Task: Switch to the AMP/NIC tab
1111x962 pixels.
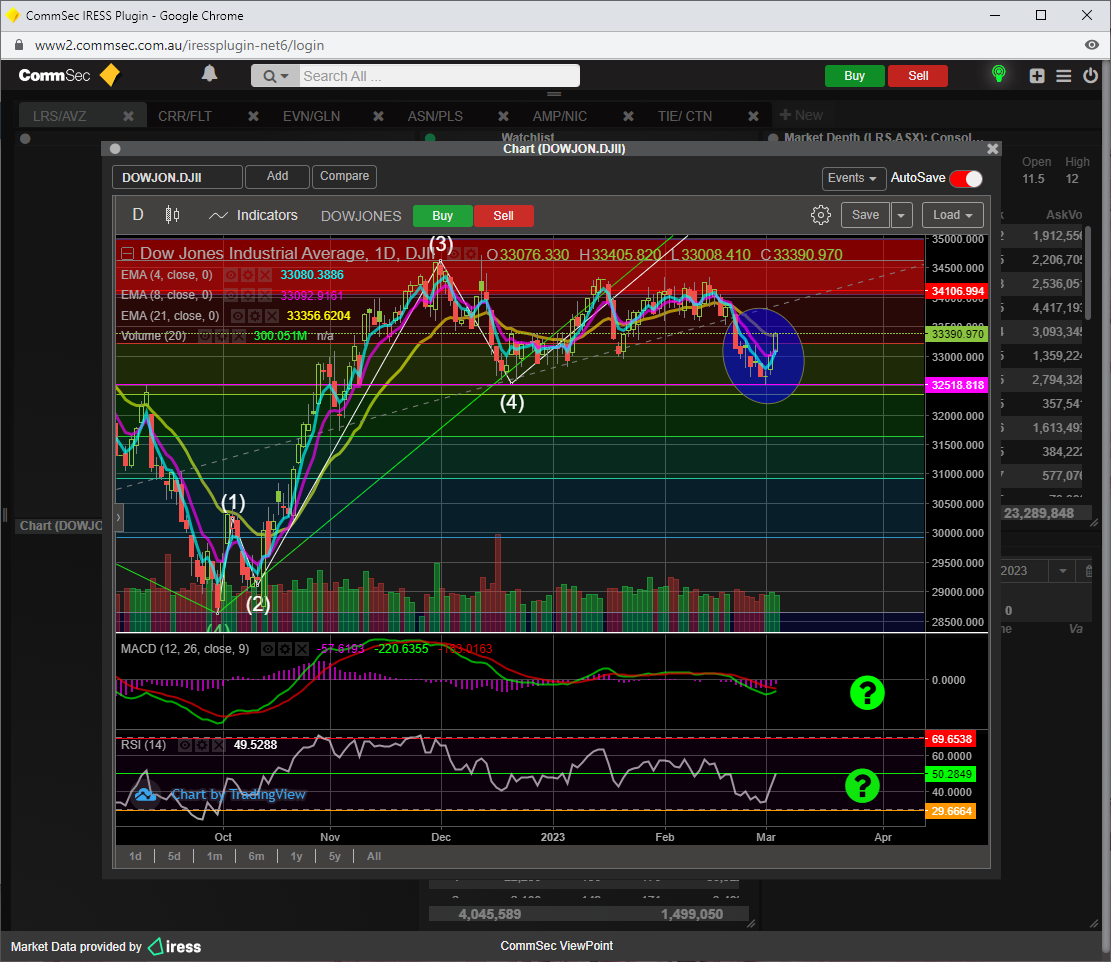Action: (560, 116)
